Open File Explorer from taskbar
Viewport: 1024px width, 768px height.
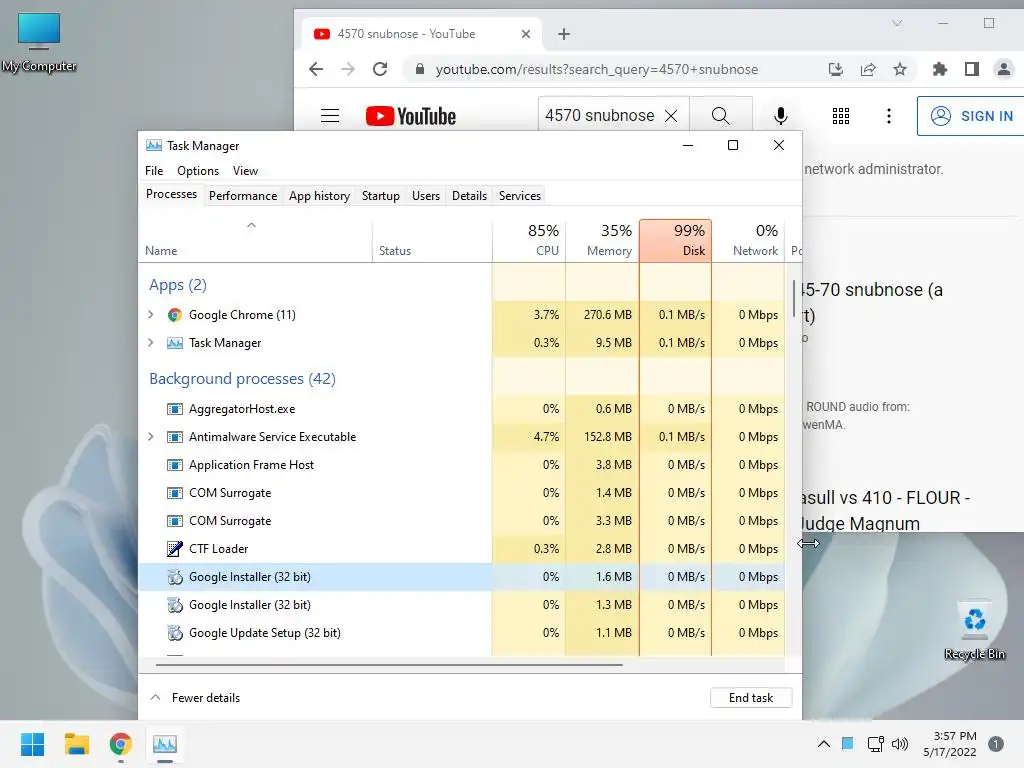point(76,744)
